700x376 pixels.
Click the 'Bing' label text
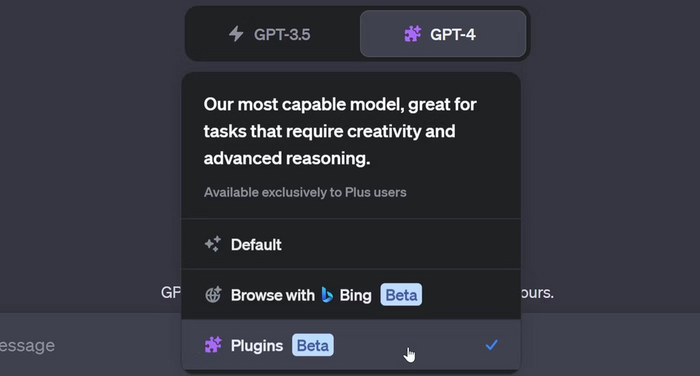(x=355, y=295)
